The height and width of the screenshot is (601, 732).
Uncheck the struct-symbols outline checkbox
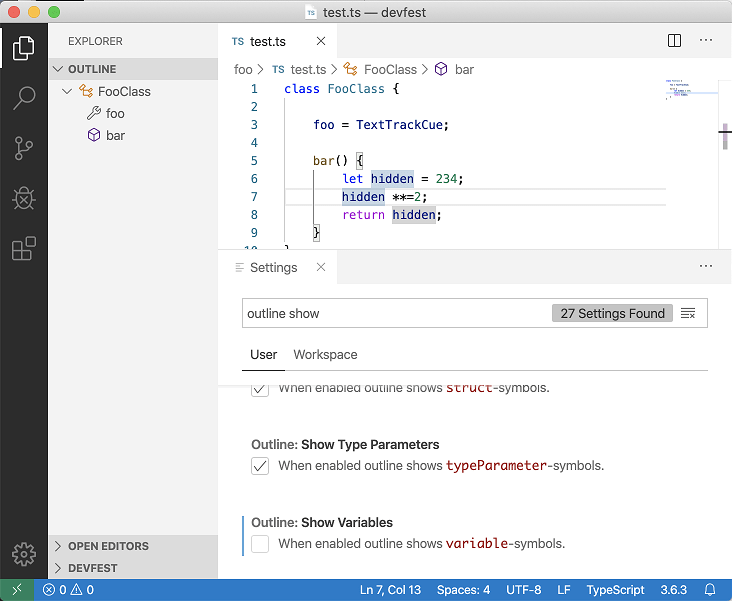click(260, 389)
